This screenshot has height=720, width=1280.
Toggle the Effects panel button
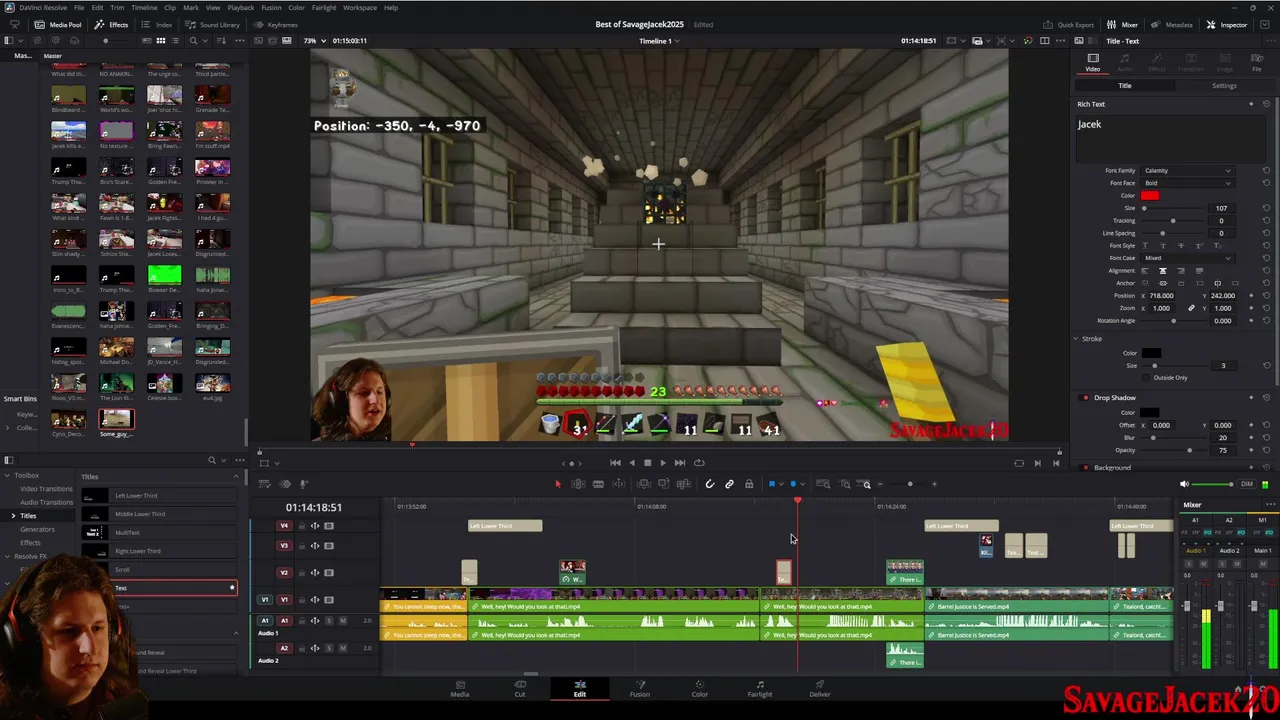click(113, 24)
